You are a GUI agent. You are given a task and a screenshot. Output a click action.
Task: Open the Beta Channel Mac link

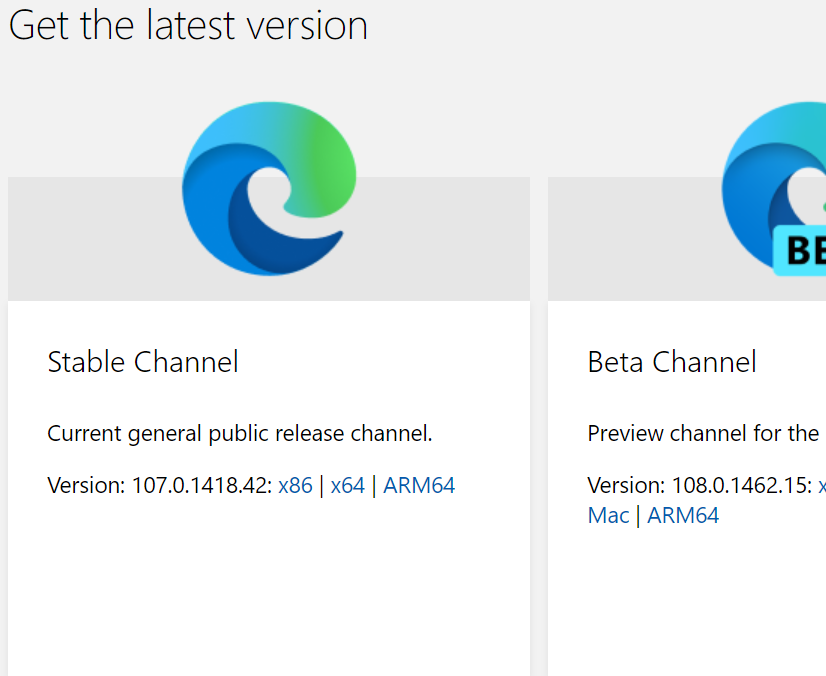(608, 516)
